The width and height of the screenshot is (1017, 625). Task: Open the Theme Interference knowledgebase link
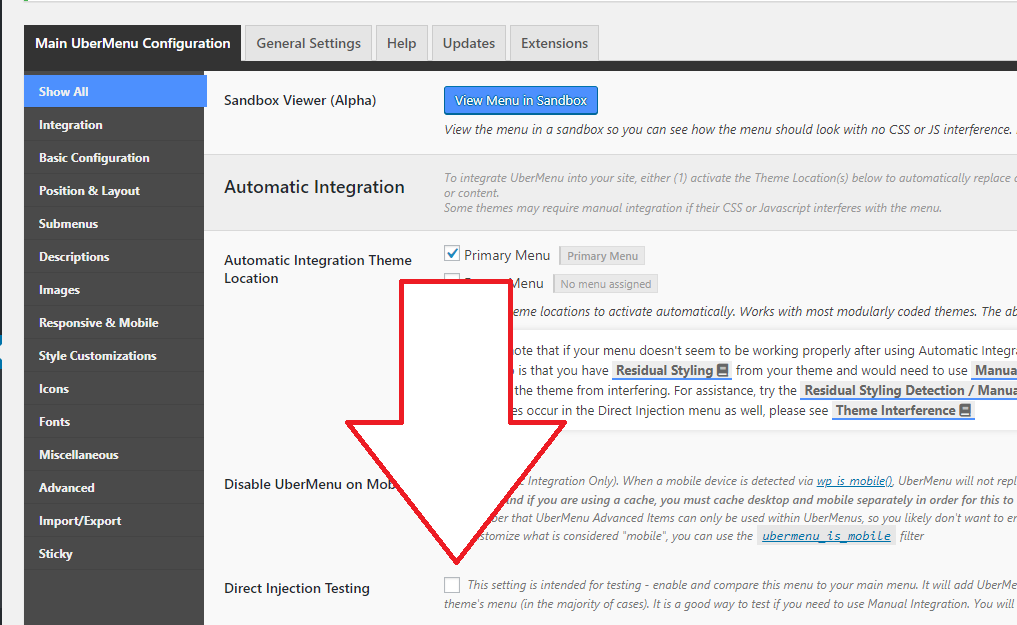pos(903,410)
